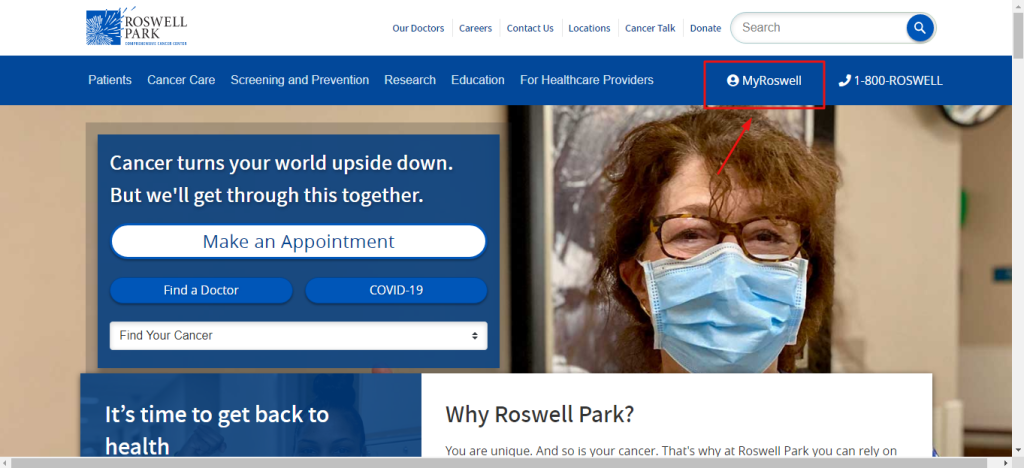Click the horizontal scrollbar track
The height and width of the screenshot is (468, 1024).
coord(506,463)
